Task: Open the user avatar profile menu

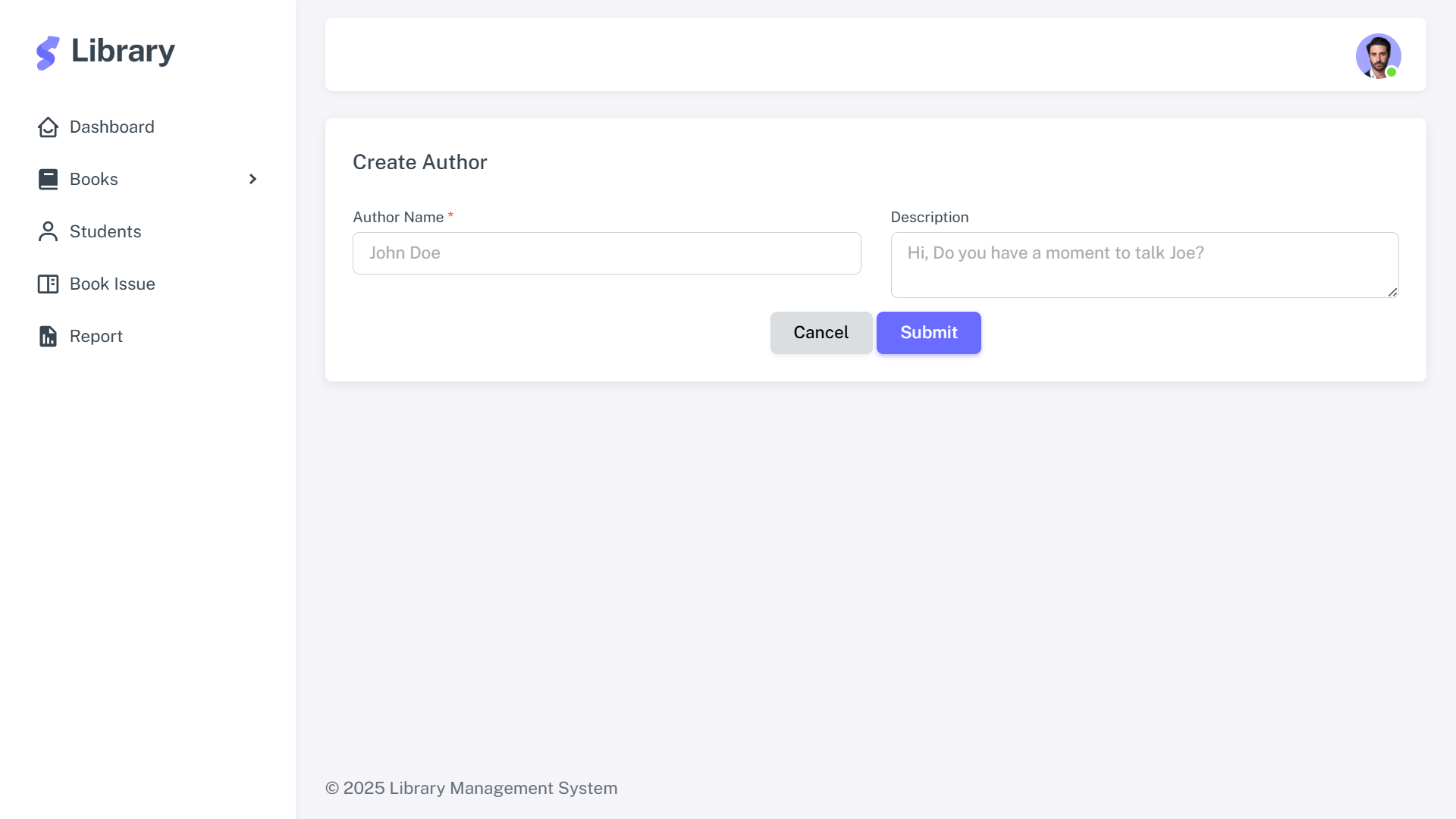Action: tap(1378, 55)
